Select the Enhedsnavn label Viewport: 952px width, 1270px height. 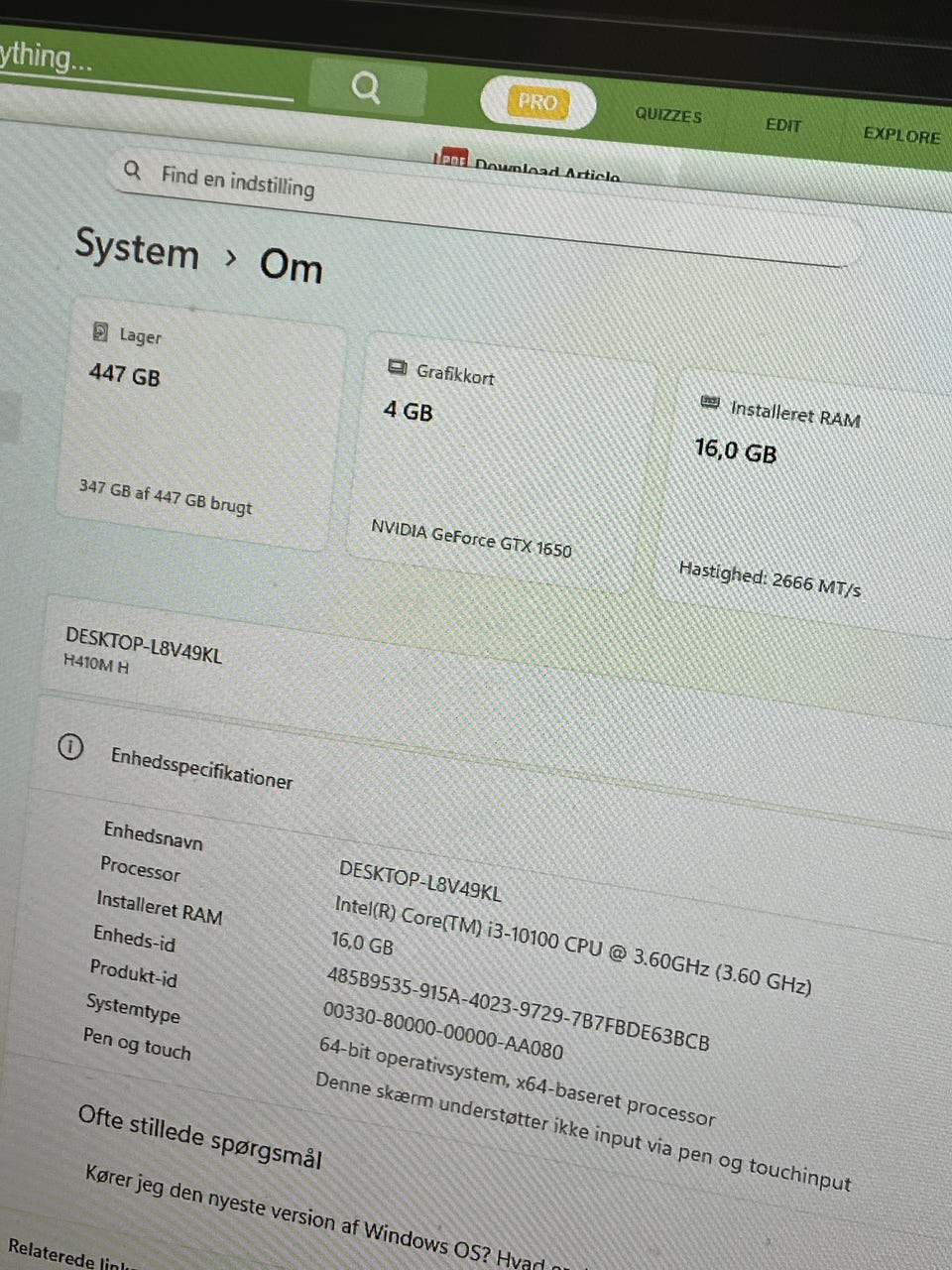tap(153, 836)
